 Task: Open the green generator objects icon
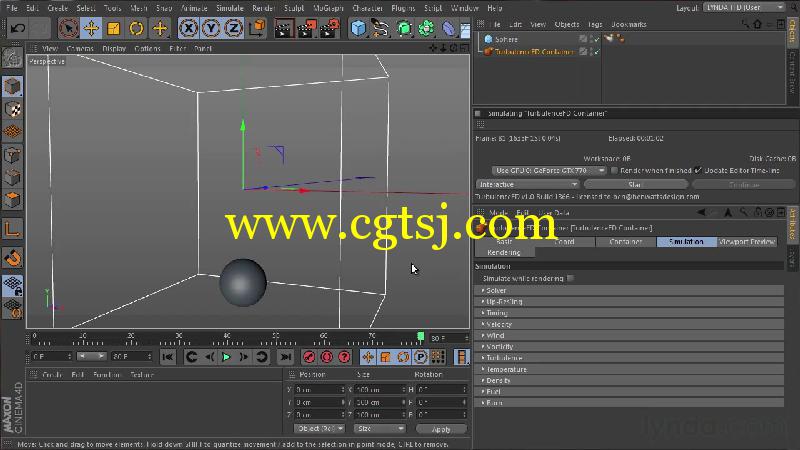[404, 28]
